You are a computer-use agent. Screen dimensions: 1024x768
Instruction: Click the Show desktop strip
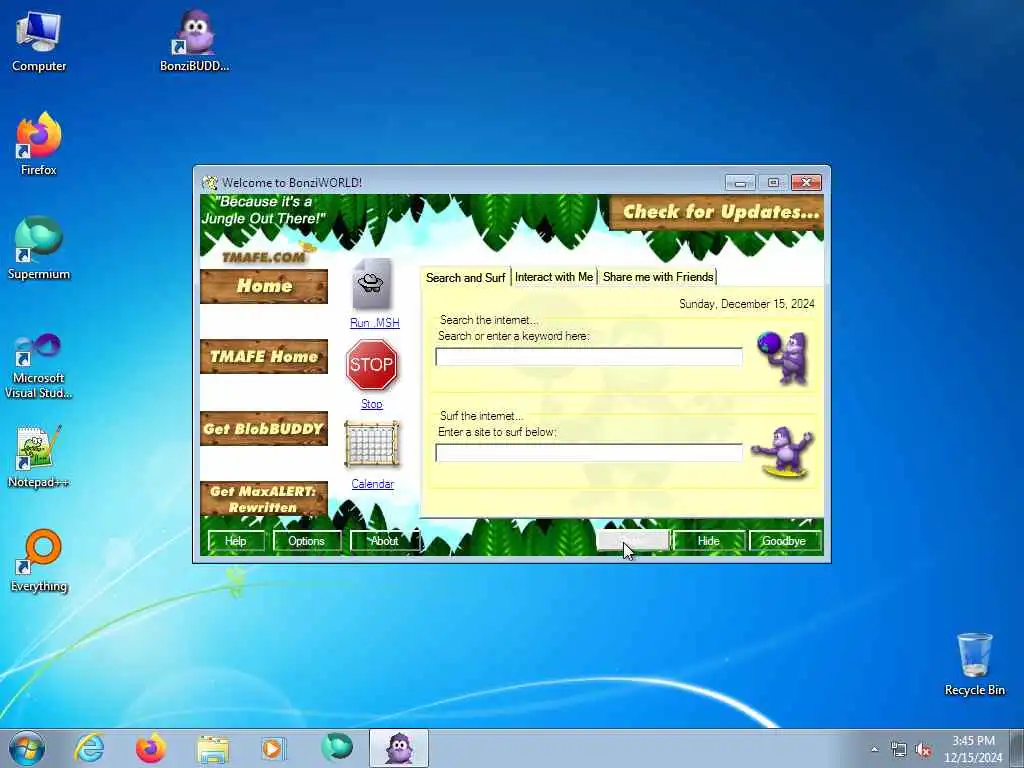coord(1017,748)
